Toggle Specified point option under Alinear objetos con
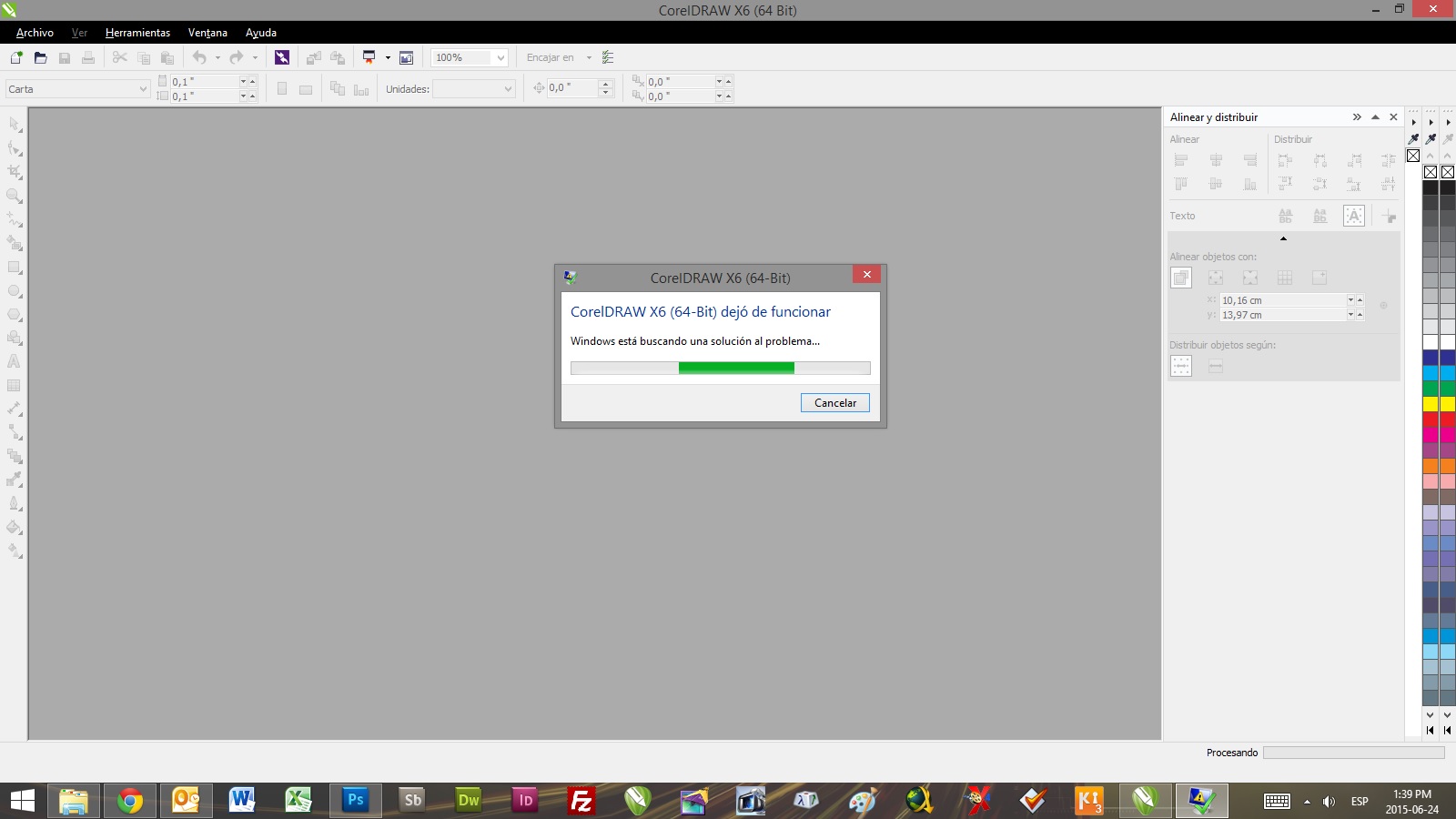Viewport: 1456px width, 819px height. [x=1319, y=278]
